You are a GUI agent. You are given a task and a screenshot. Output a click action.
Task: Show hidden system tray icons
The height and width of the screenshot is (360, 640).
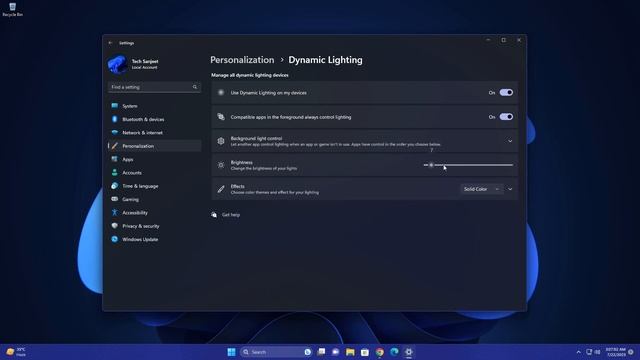[578, 352]
